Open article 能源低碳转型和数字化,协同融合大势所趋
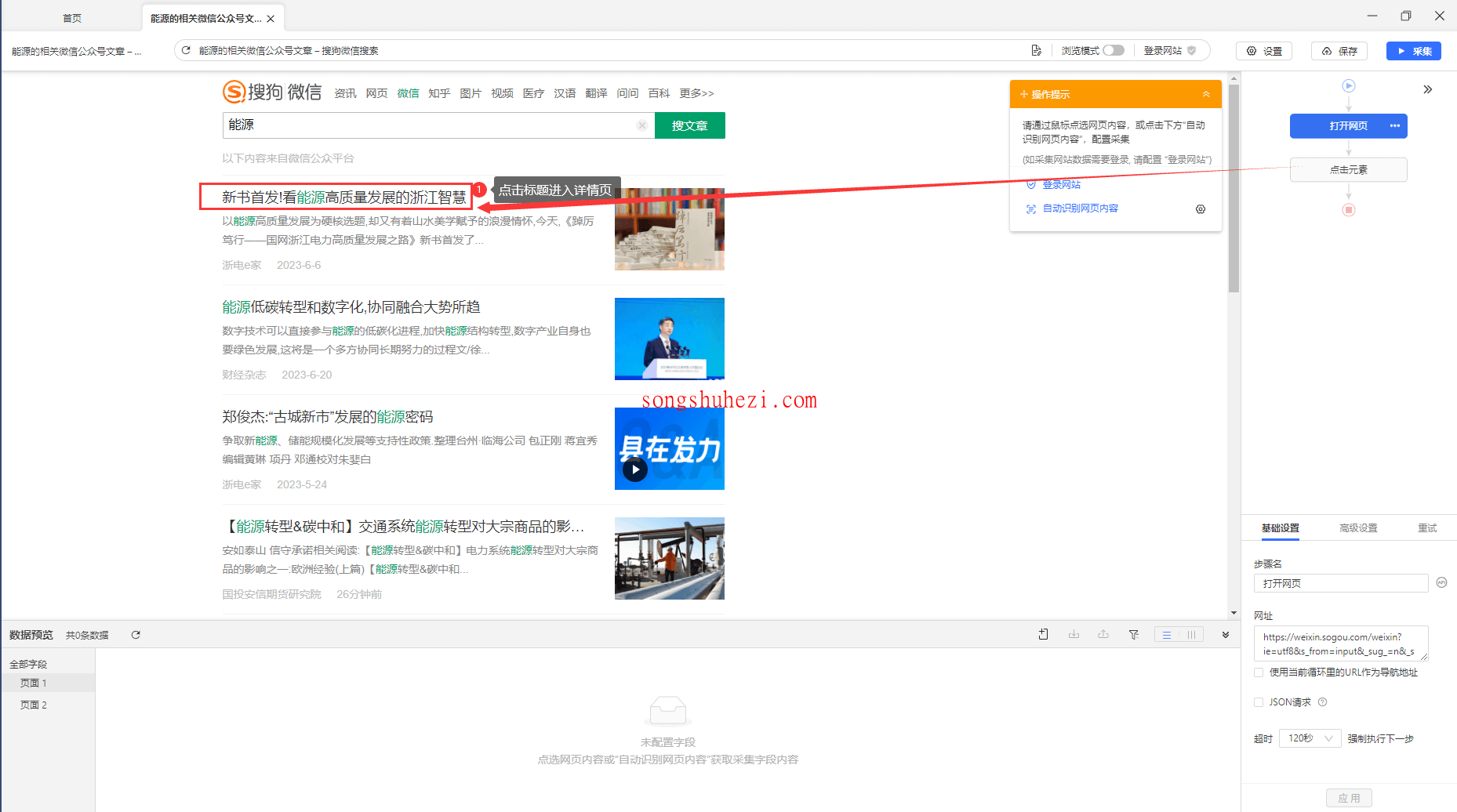This screenshot has width=1457, height=812. tap(351, 307)
